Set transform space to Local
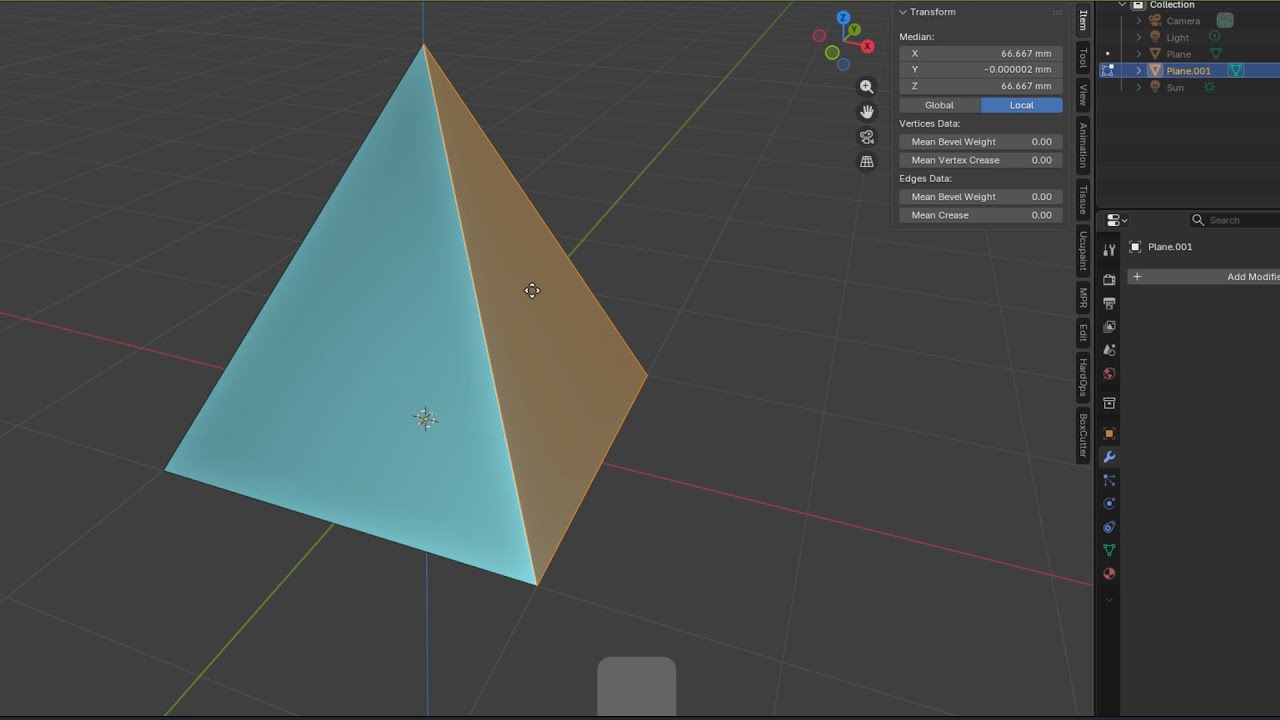 (1021, 105)
